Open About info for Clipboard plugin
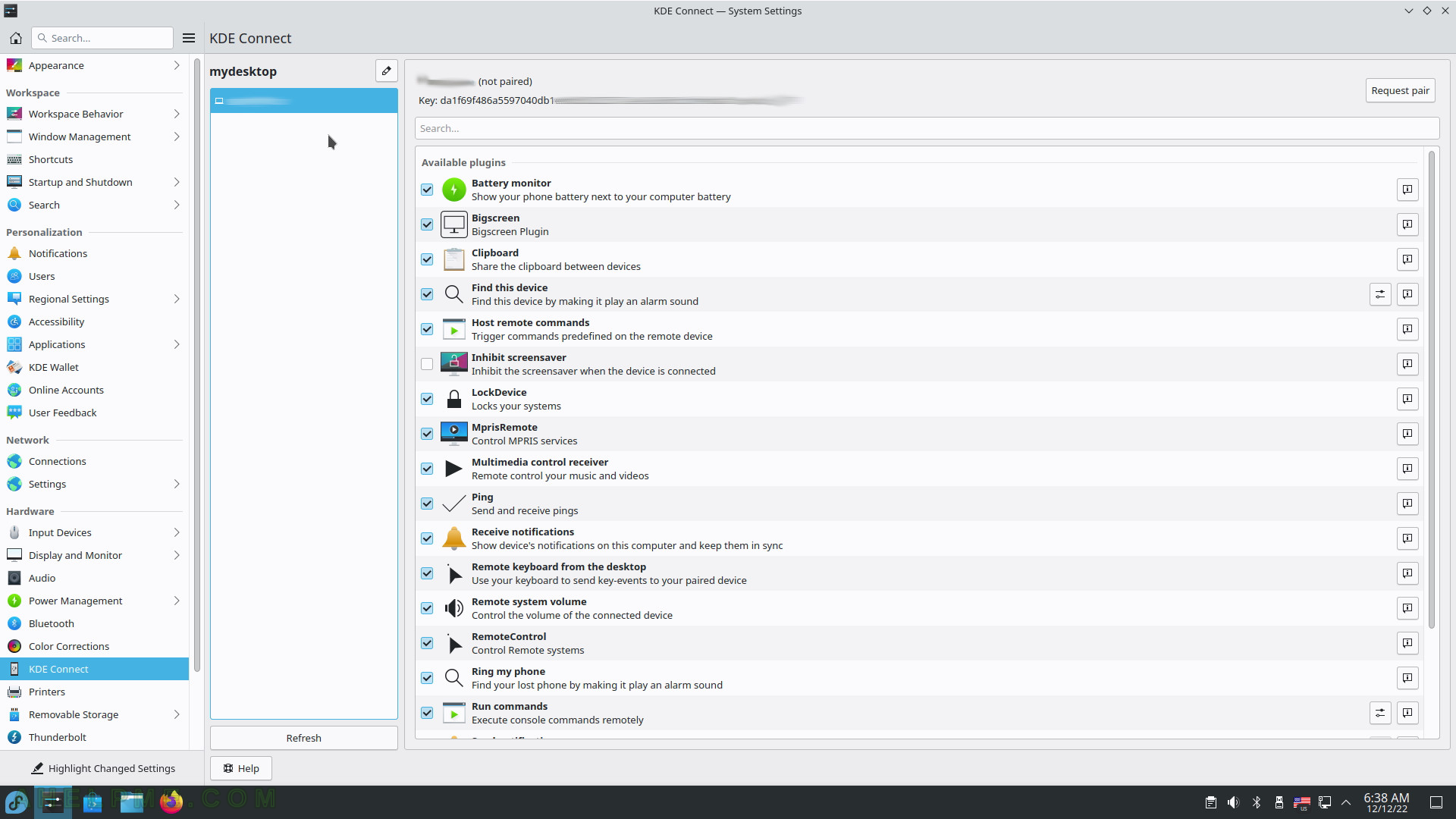 pyautogui.click(x=1407, y=259)
